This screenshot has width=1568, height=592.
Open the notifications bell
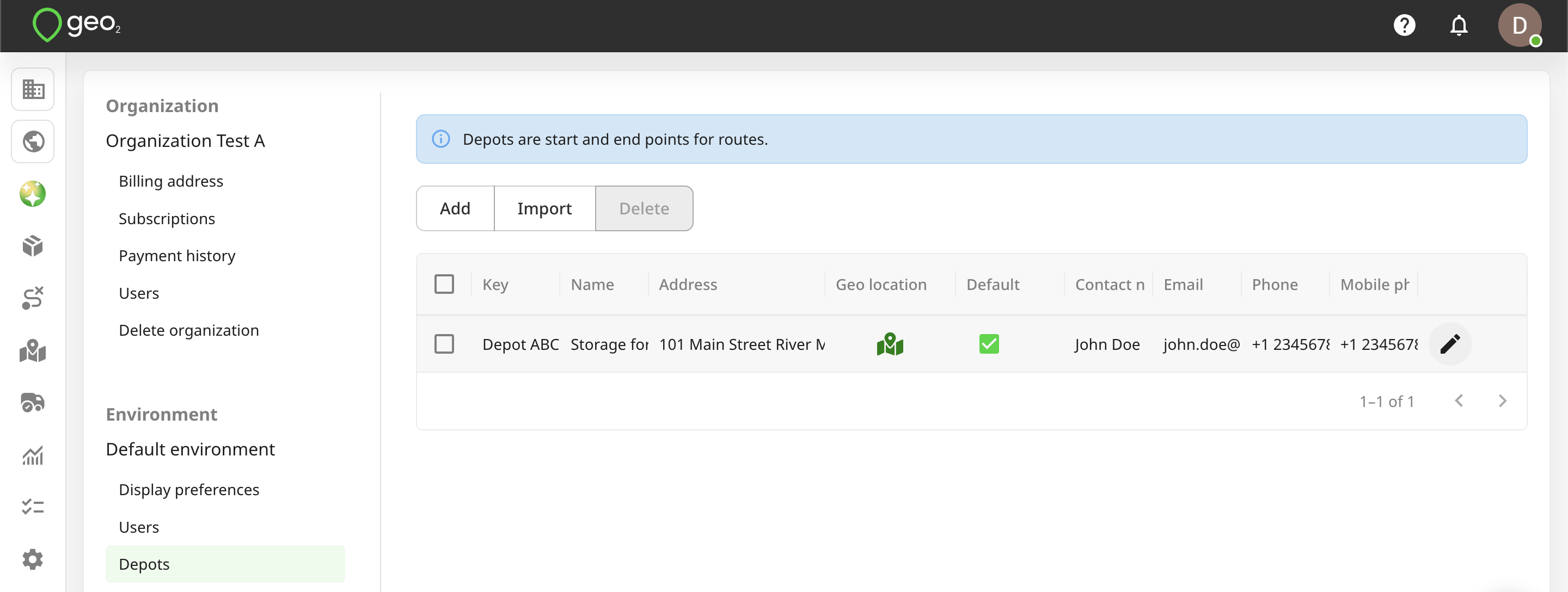[x=1459, y=26]
